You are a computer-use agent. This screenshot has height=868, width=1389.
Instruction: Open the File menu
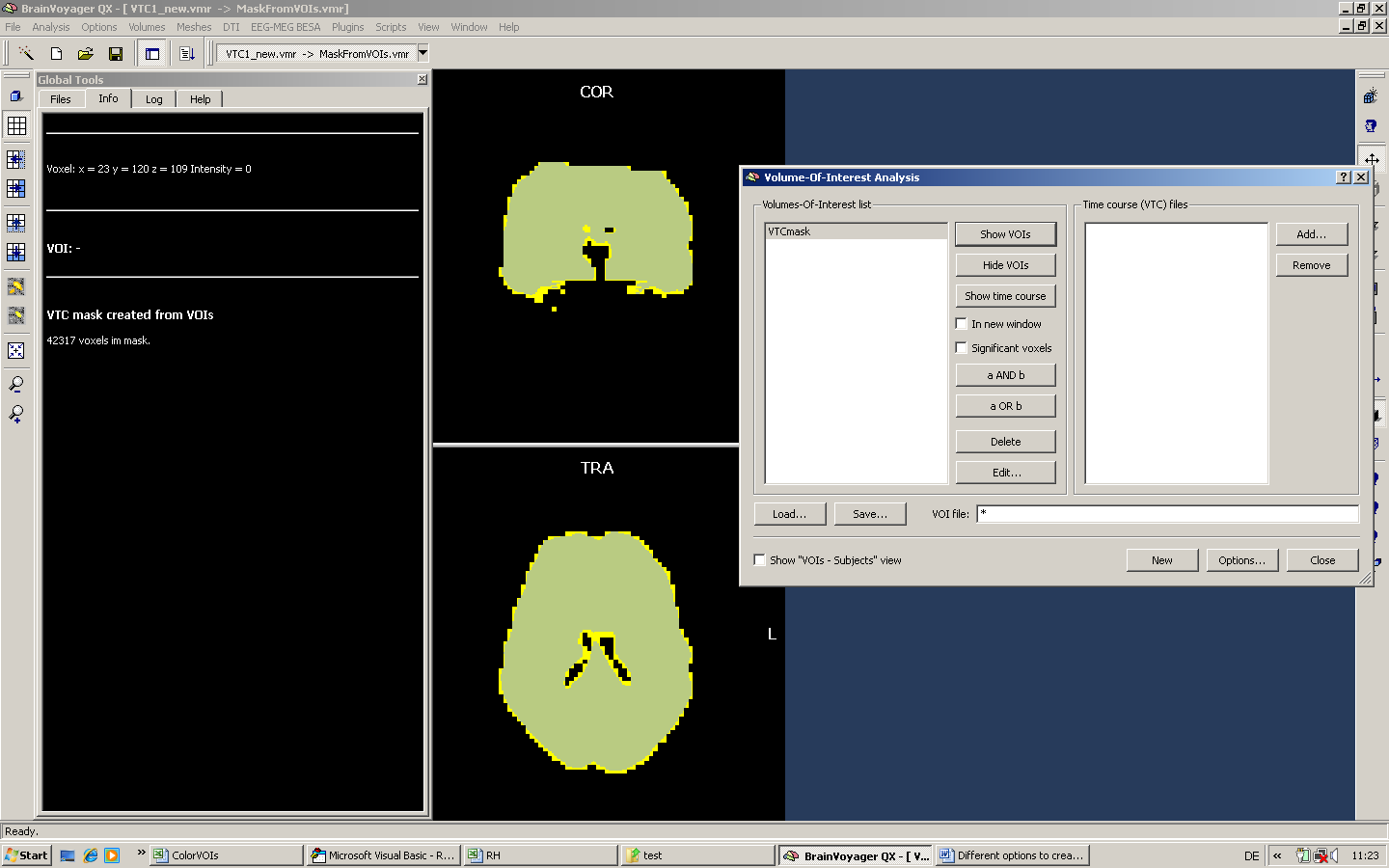pos(13,27)
